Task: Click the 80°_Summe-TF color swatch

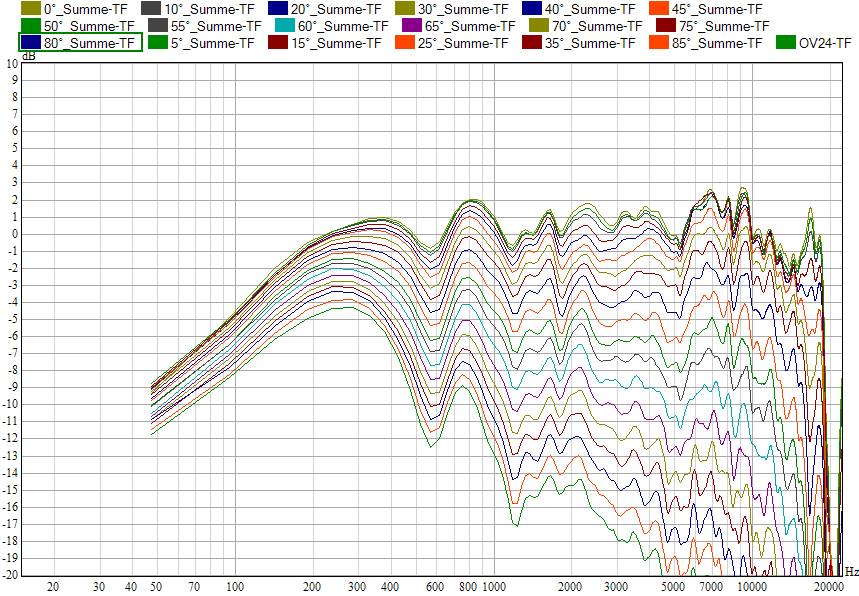Action: coord(31,43)
